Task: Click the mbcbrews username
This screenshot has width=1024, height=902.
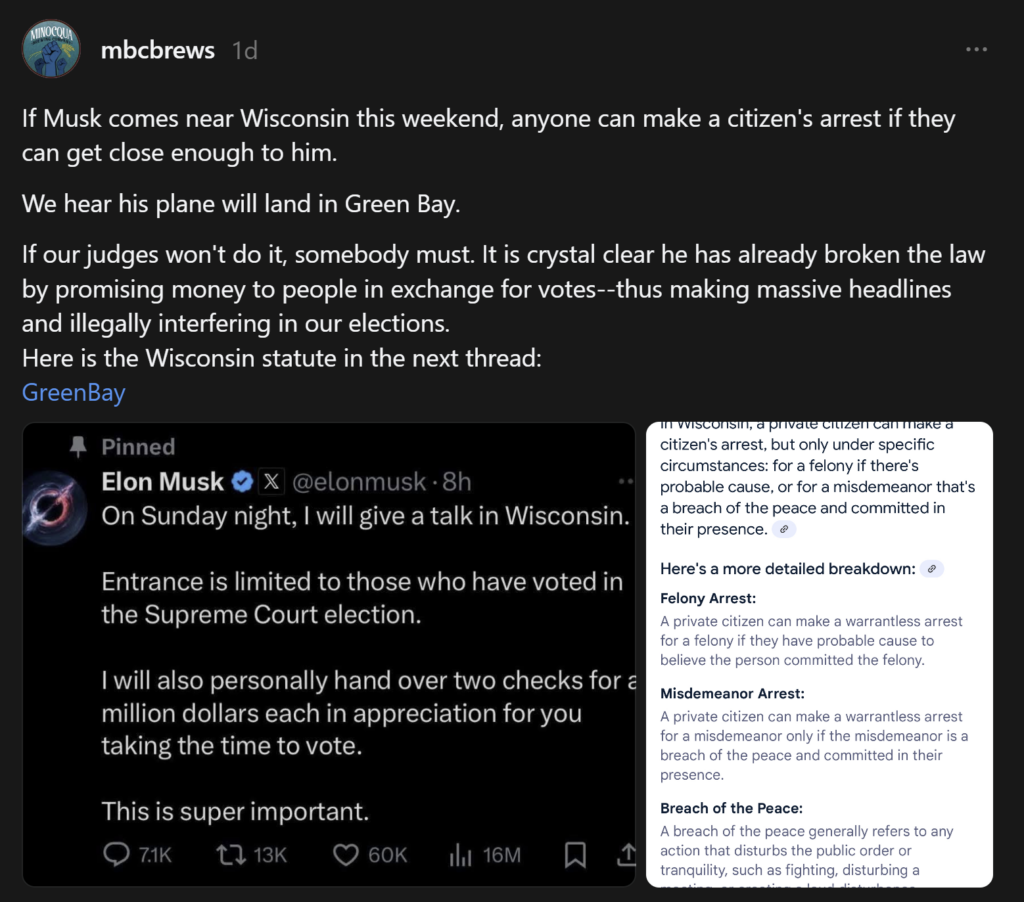Action: 157,48
